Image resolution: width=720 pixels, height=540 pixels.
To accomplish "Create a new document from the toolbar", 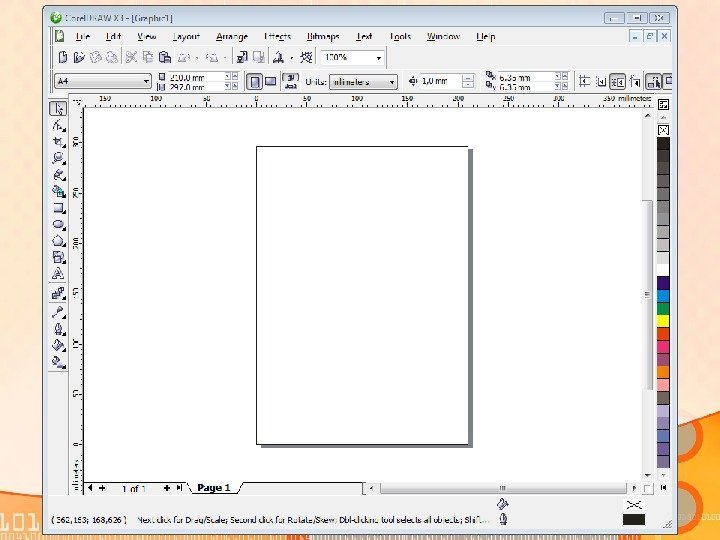I will pyautogui.click(x=63, y=57).
